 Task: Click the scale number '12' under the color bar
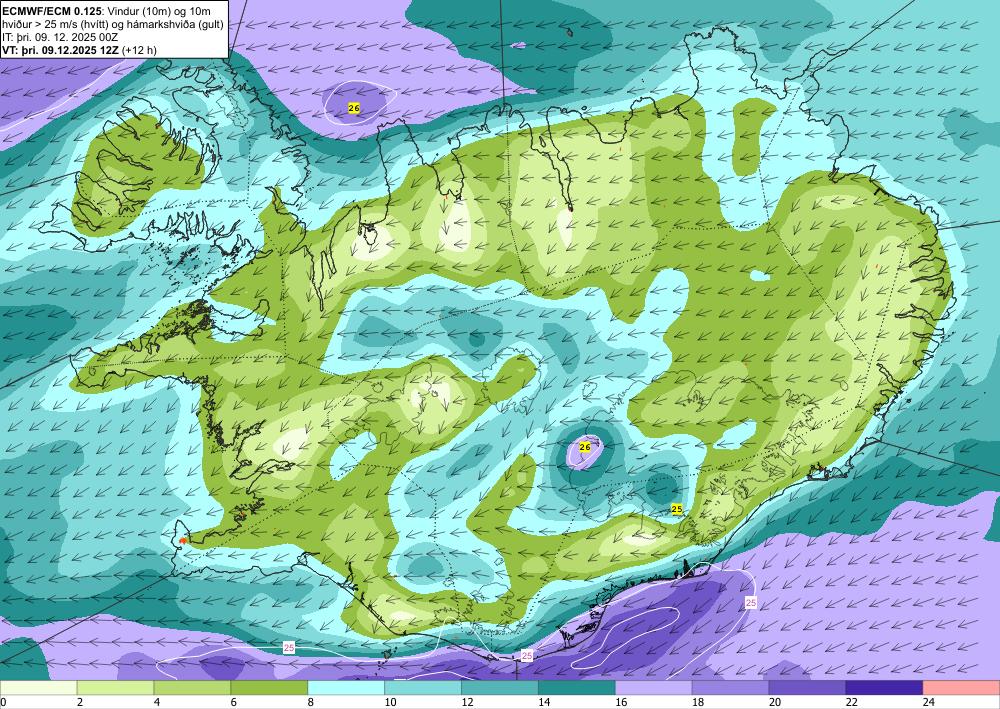tap(467, 702)
